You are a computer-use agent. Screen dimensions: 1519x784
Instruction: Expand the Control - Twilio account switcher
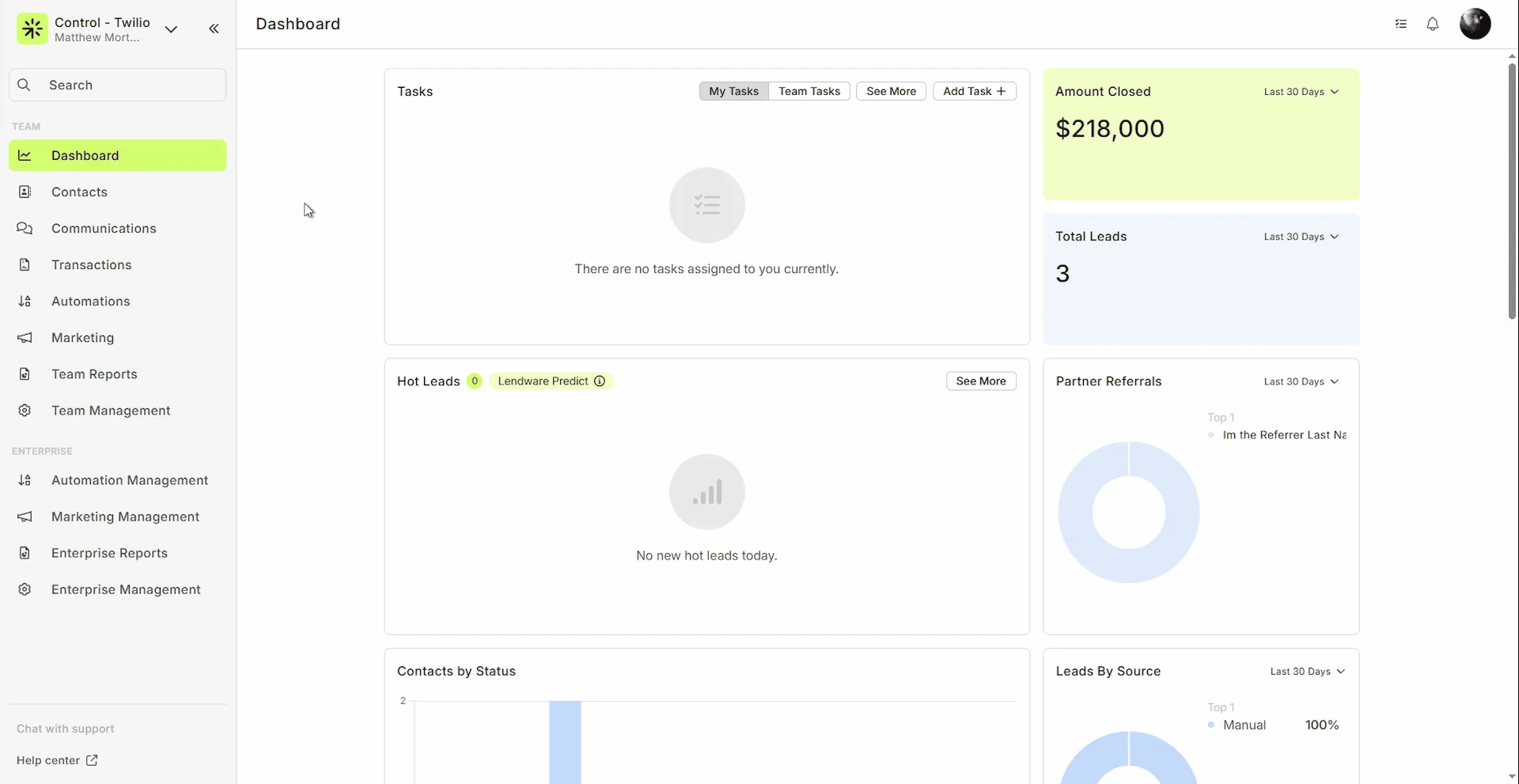pos(171,29)
